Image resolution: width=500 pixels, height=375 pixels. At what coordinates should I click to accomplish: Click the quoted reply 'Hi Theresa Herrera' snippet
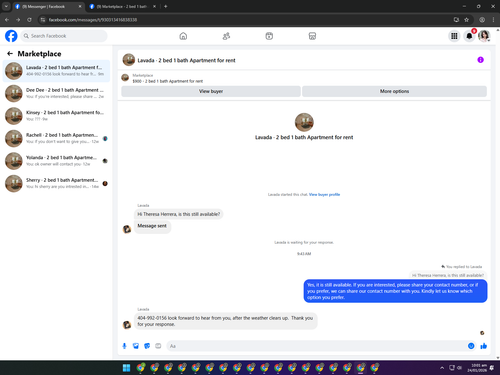coord(448,275)
